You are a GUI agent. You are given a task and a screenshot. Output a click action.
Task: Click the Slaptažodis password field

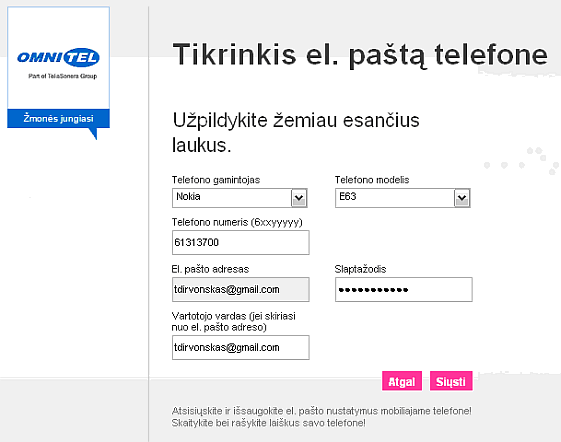pos(404,290)
